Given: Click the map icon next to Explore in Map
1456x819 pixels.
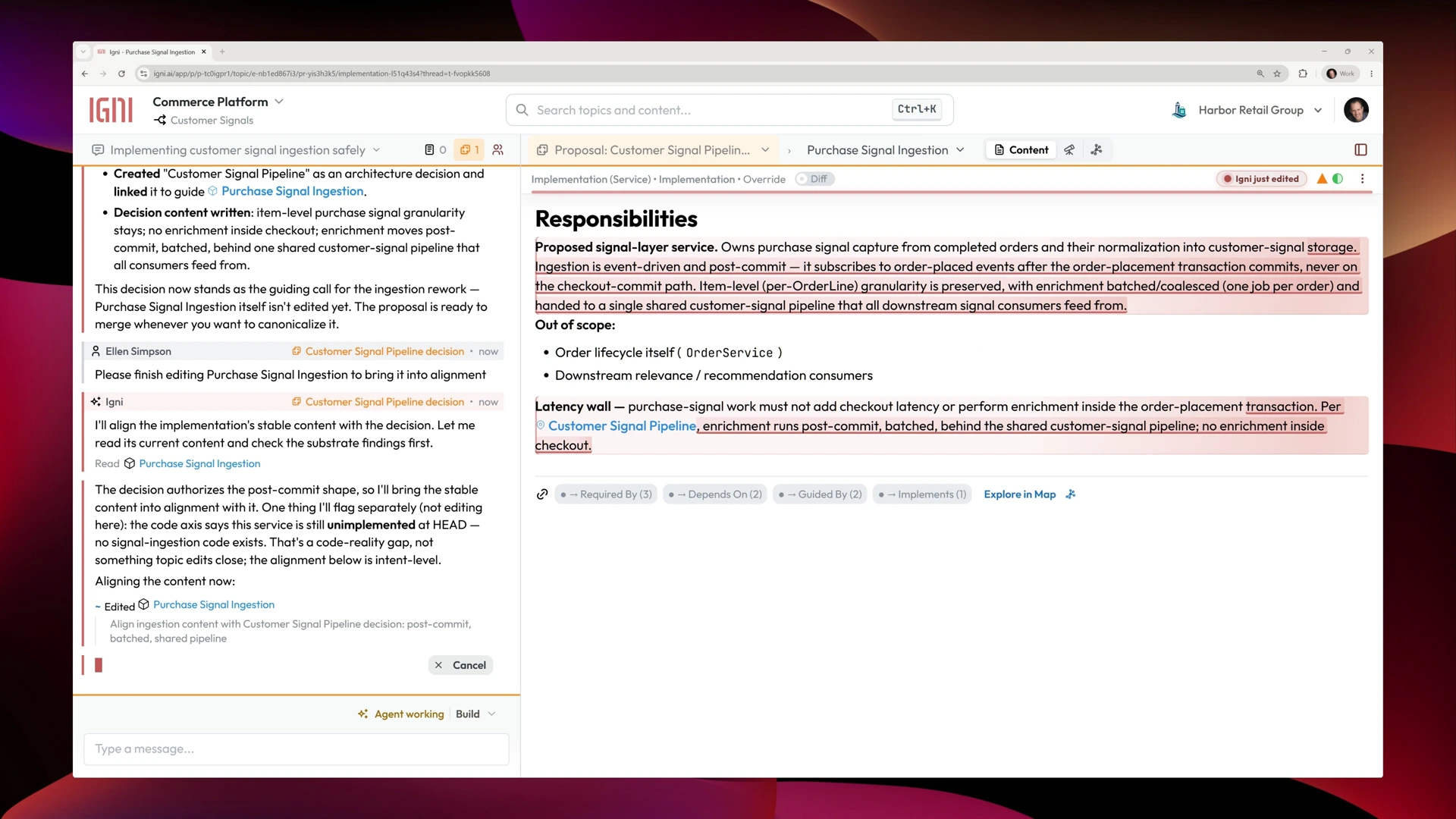Looking at the screenshot, I should click(1071, 494).
